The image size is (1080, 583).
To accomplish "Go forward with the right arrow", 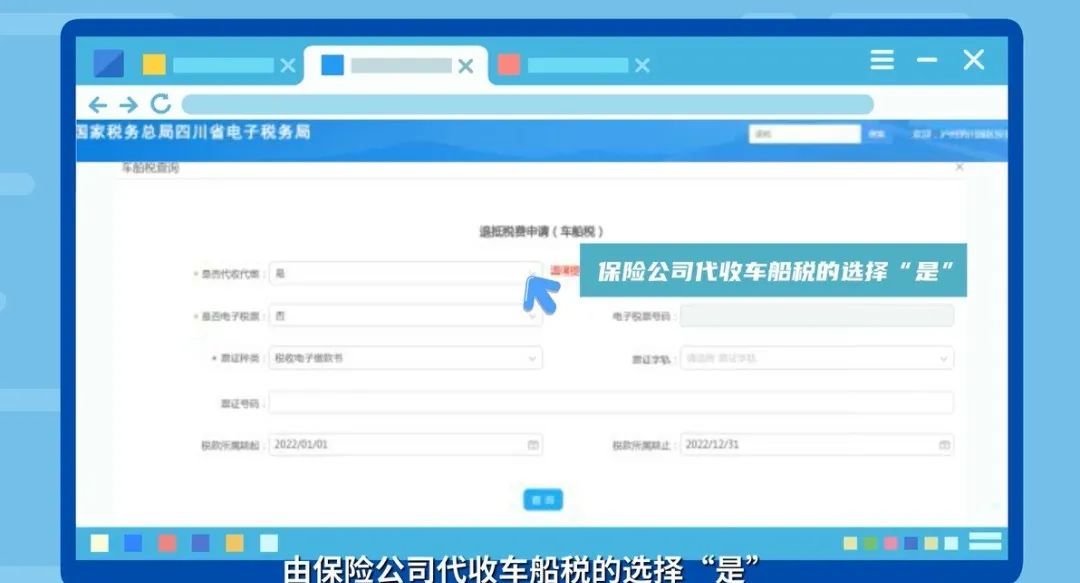I will click(129, 105).
